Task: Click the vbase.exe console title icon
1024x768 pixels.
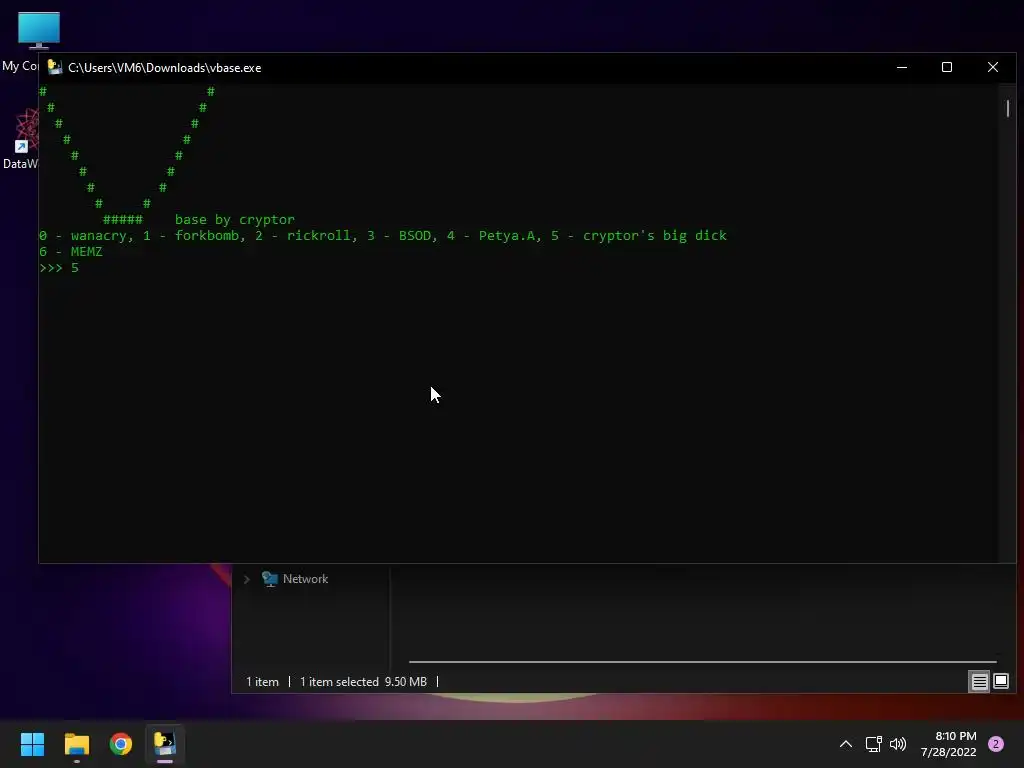Action: click(x=55, y=67)
